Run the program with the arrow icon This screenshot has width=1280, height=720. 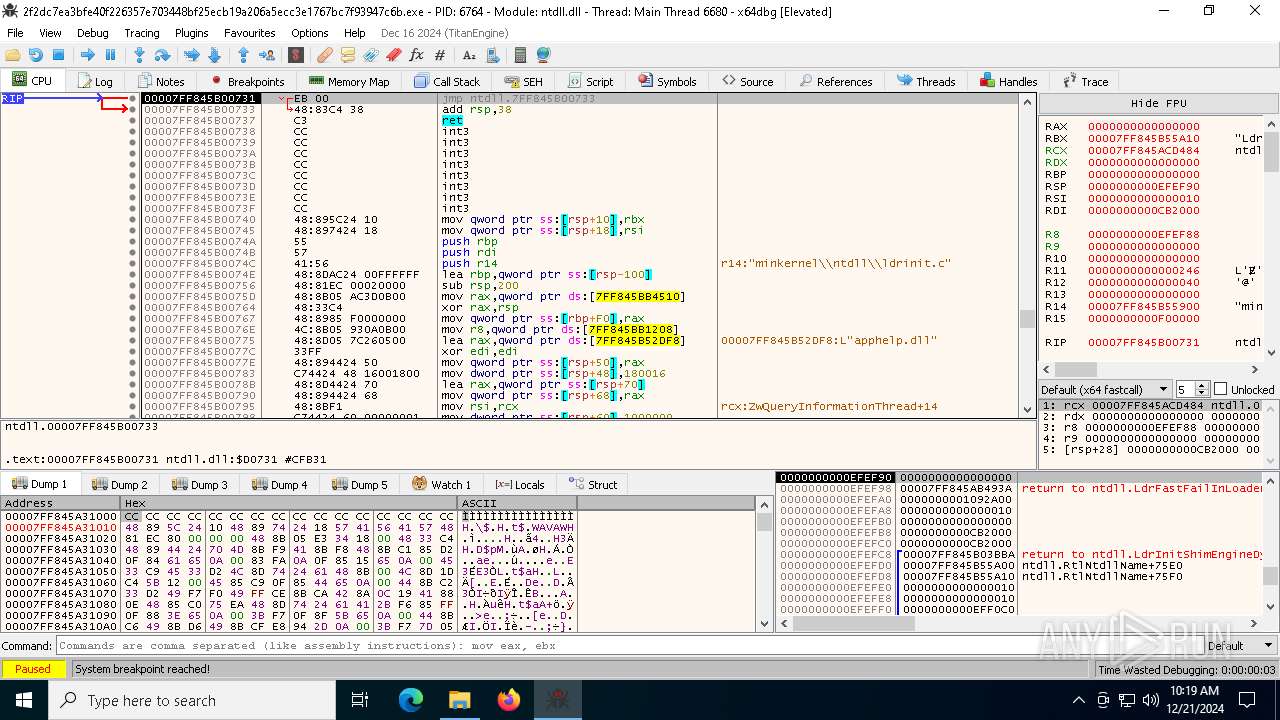(x=88, y=55)
